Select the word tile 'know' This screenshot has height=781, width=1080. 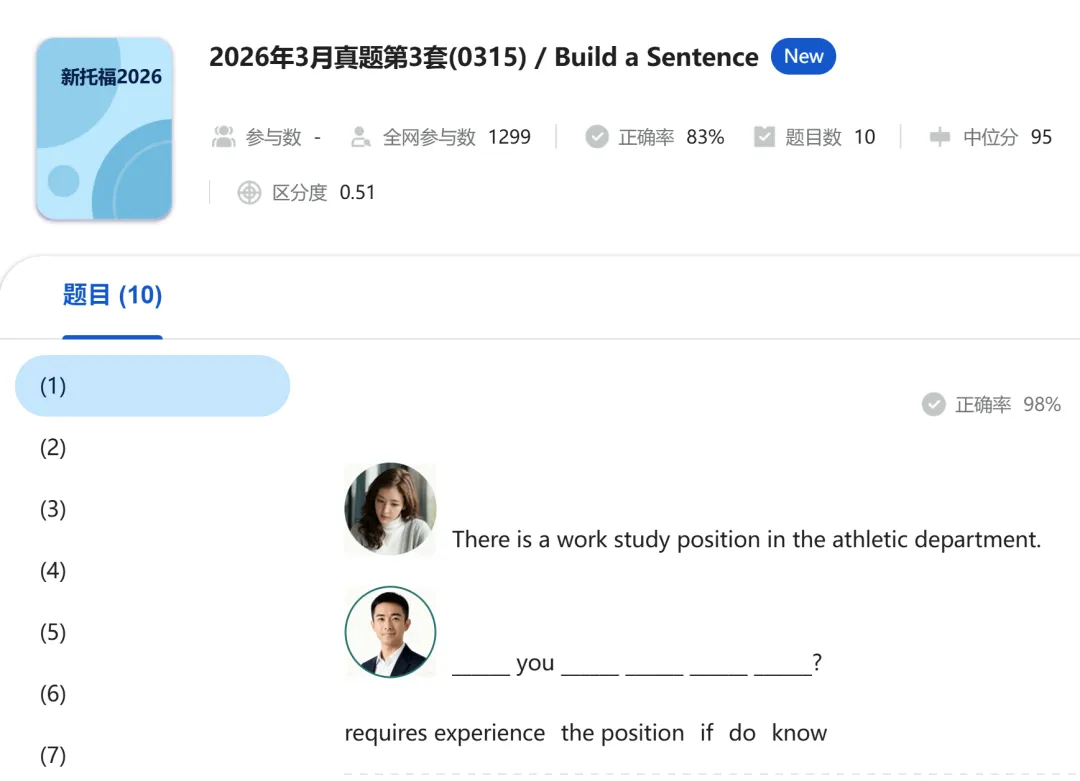click(x=799, y=733)
